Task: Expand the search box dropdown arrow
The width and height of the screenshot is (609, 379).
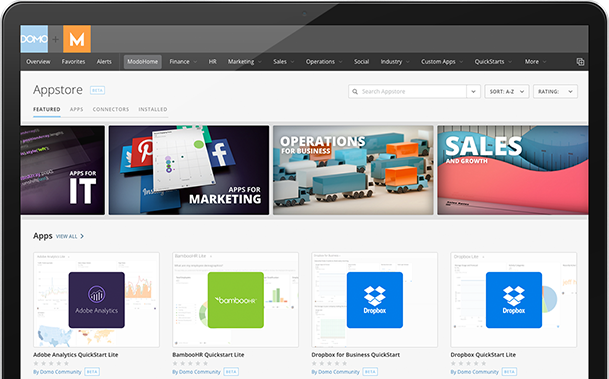Action: (x=473, y=92)
